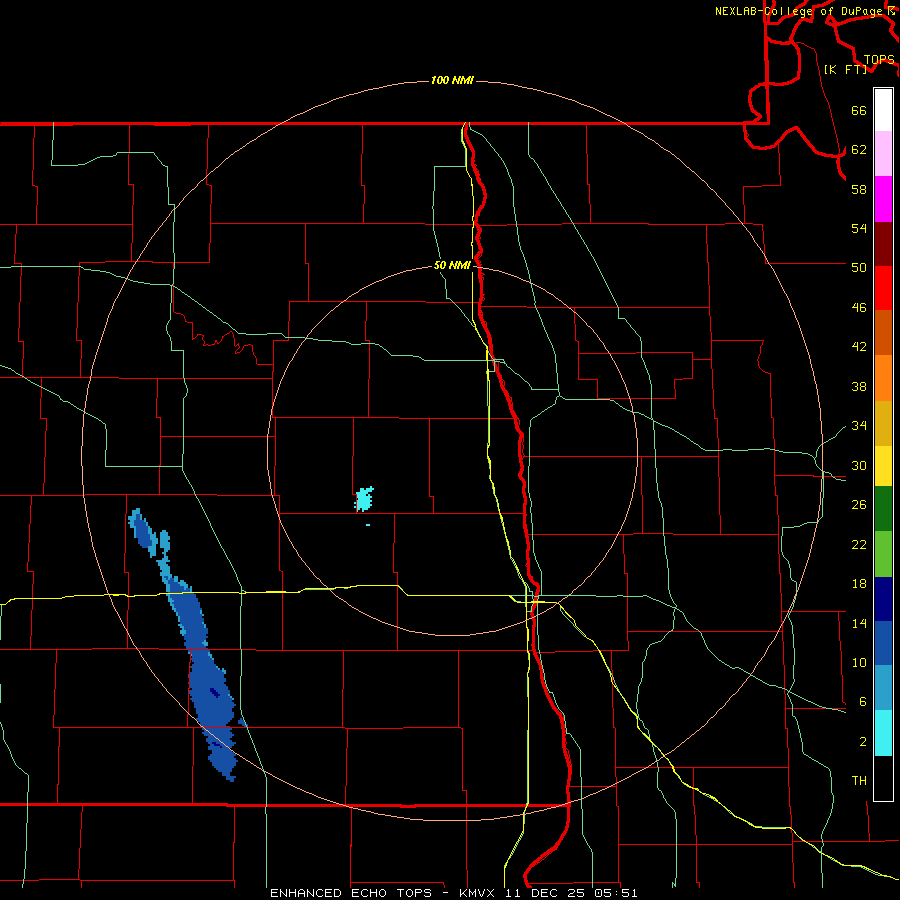Click the '100 NMI' range ring label
Image resolution: width=900 pixels, height=900 pixels.
click(x=452, y=80)
